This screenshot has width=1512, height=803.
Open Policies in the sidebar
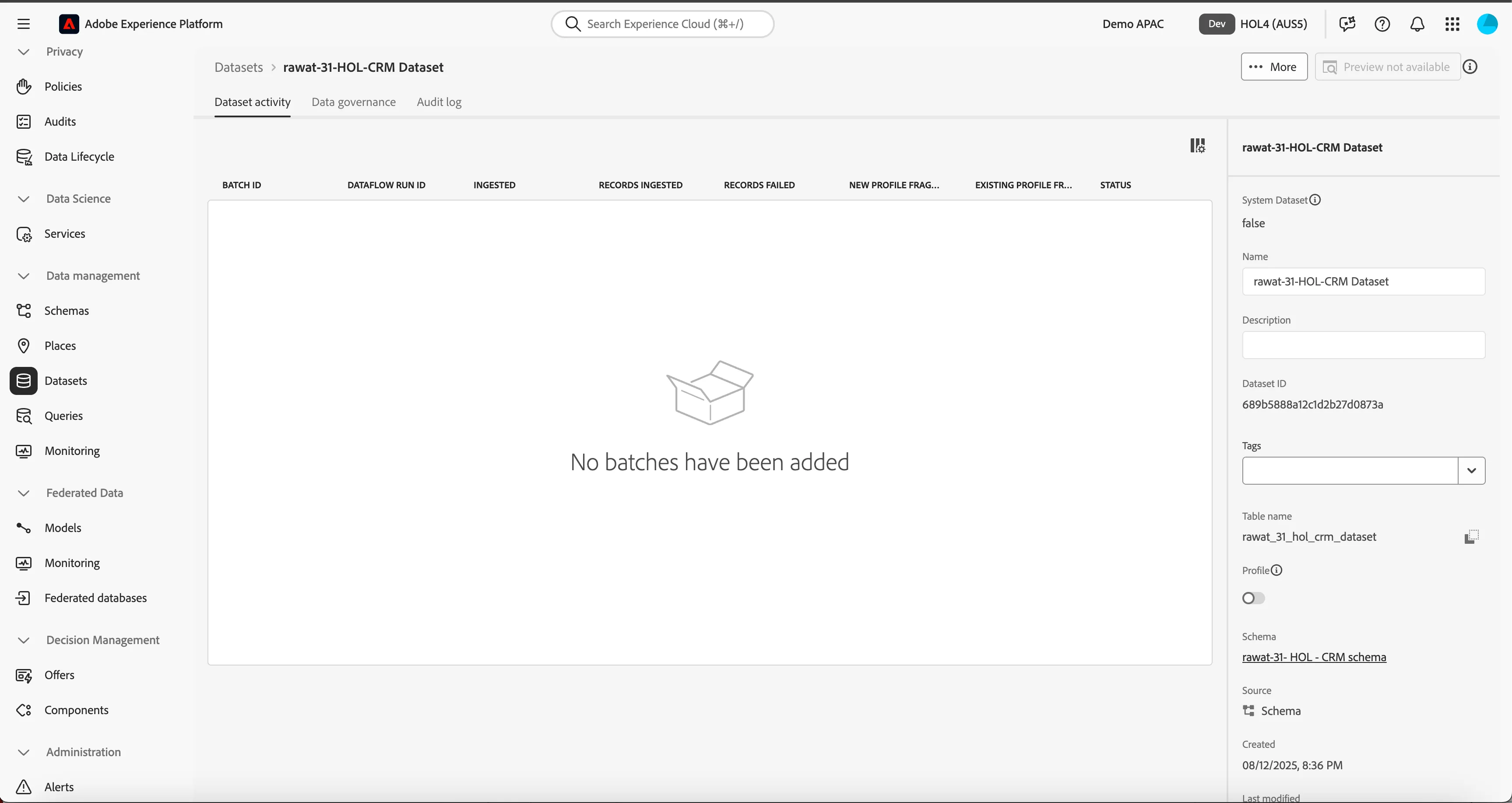click(x=63, y=86)
